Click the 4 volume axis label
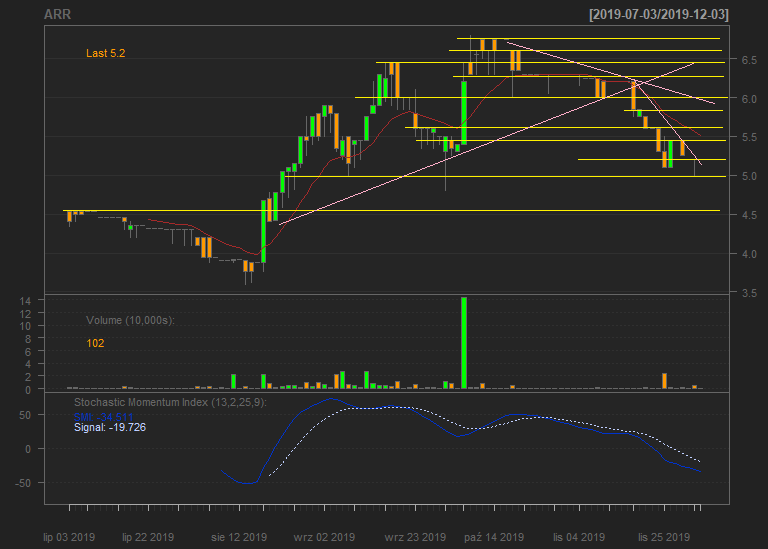 (x=28, y=364)
